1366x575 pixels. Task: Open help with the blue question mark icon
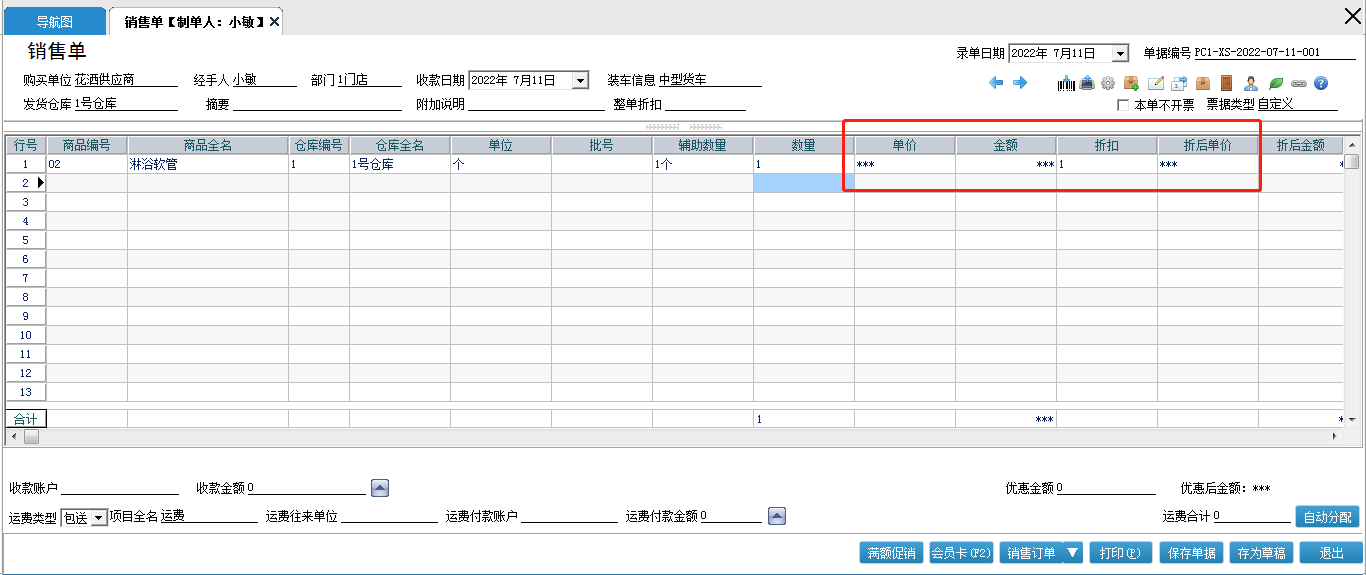pyautogui.click(x=1321, y=84)
